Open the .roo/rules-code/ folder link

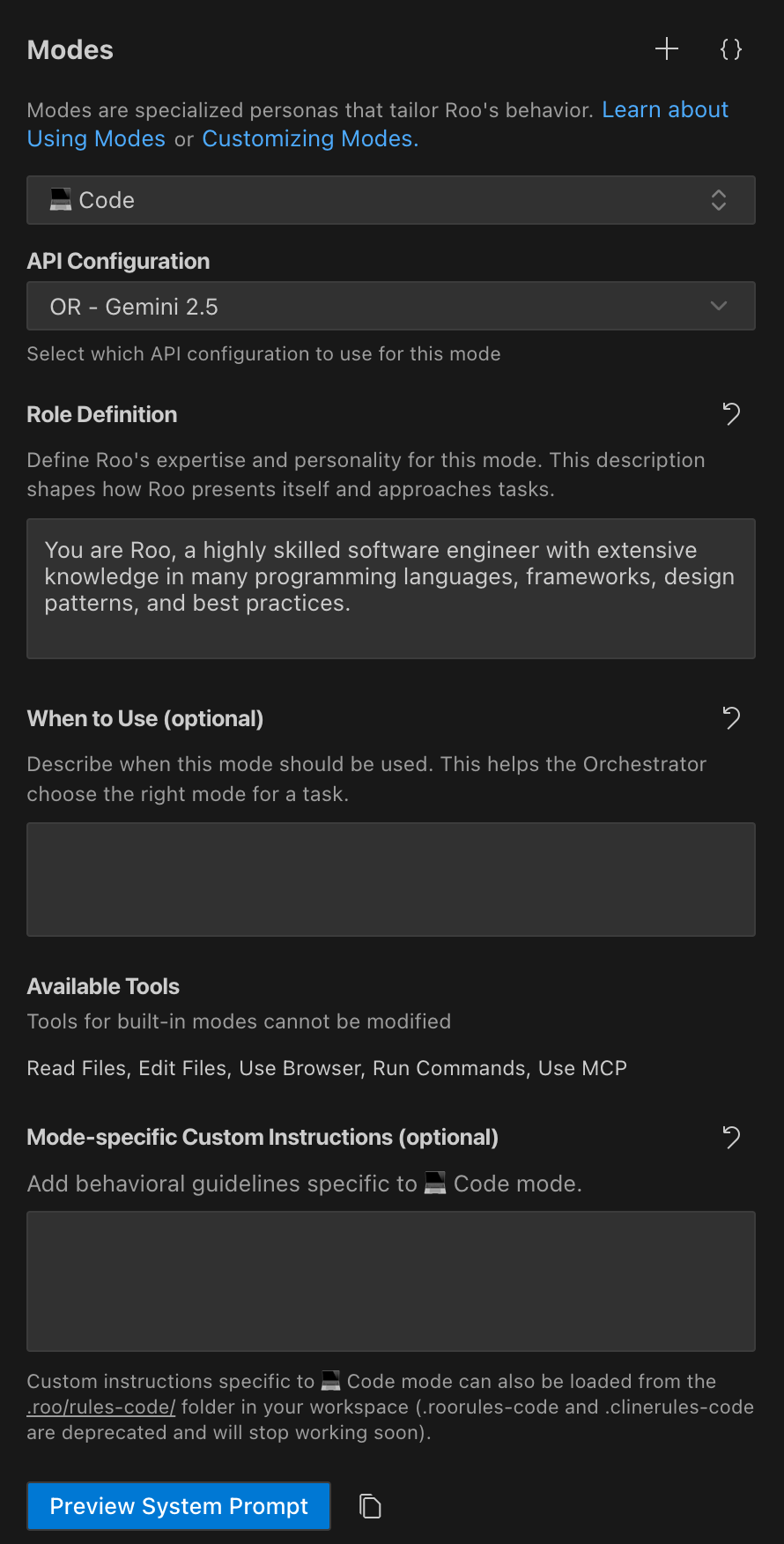[x=100, y=1407]
